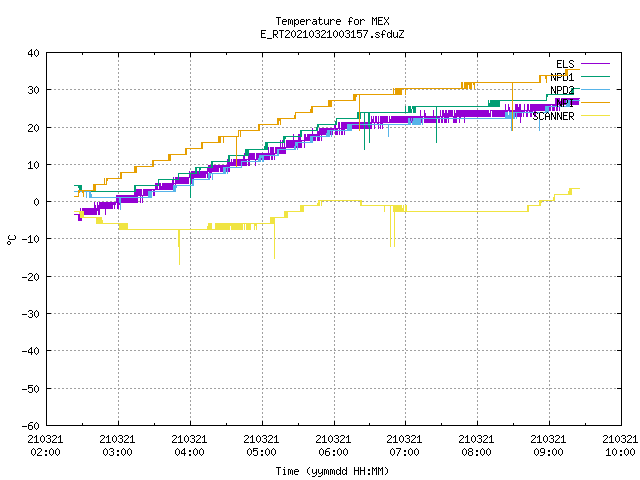
Task: Click the x-axis tick label 210321 06:00
Action: pyautogui.click(x=333, y=446)
